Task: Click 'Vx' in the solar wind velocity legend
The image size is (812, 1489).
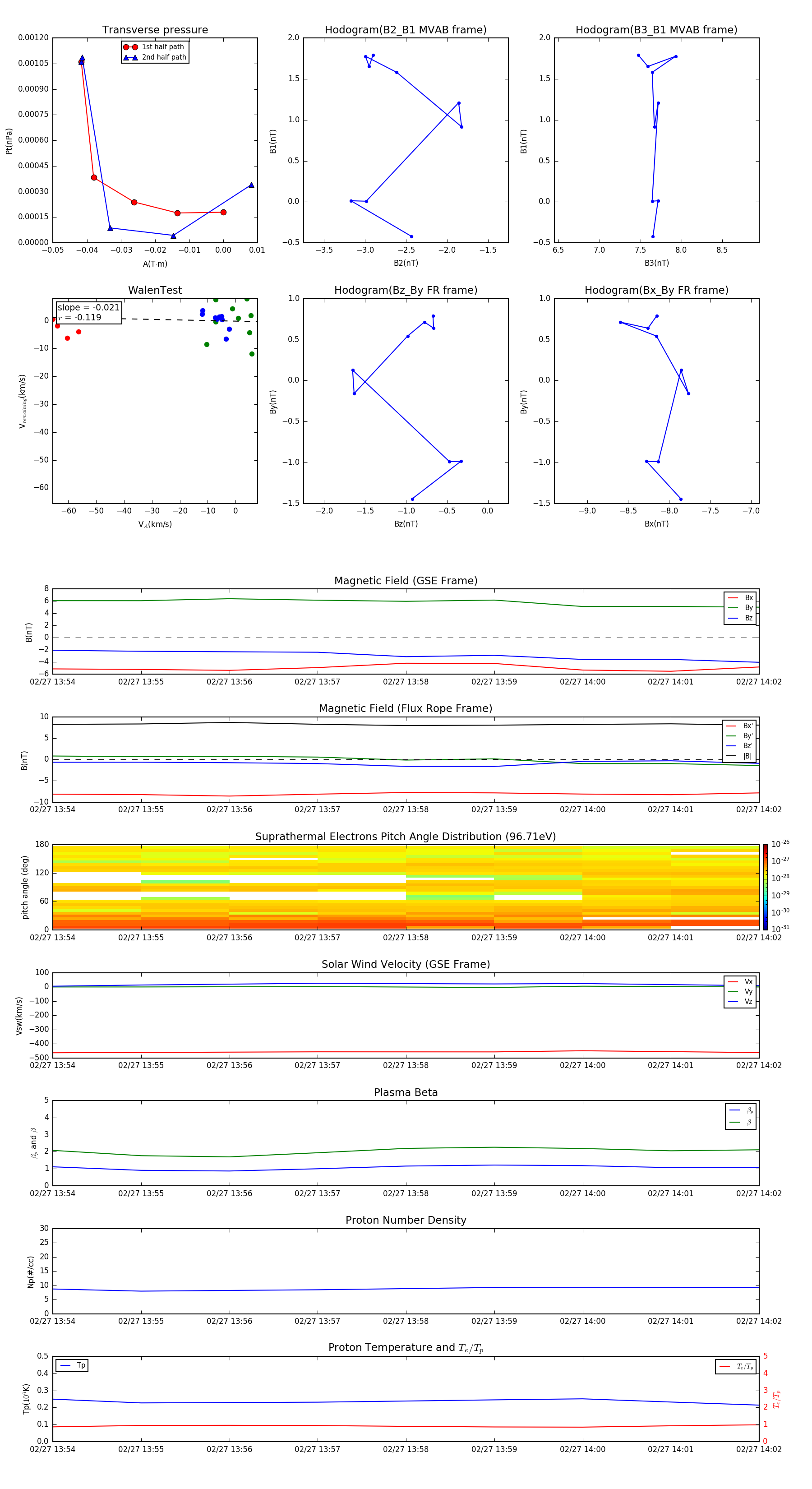Action: pyautogui.click(x=740, y=981)
